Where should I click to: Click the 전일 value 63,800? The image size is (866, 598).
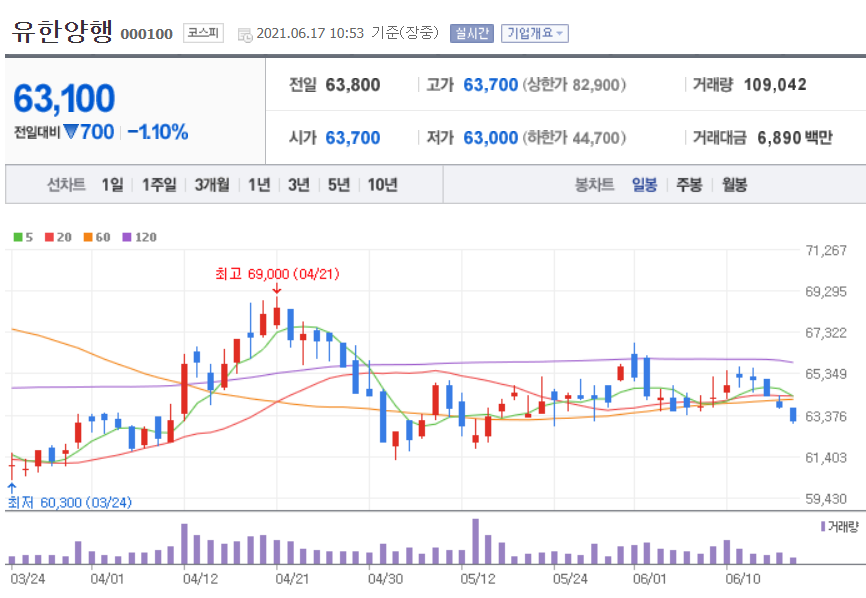point(352,85)
